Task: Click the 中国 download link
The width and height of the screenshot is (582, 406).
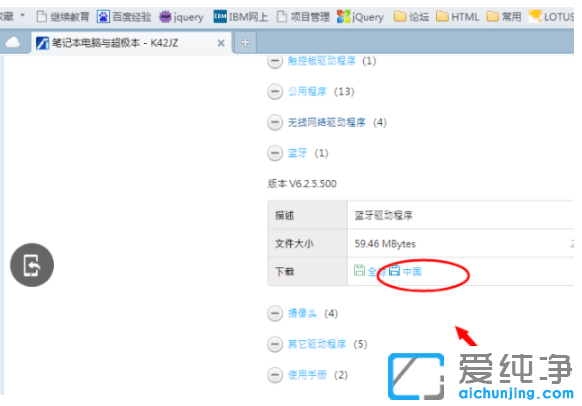Action: 412,272
